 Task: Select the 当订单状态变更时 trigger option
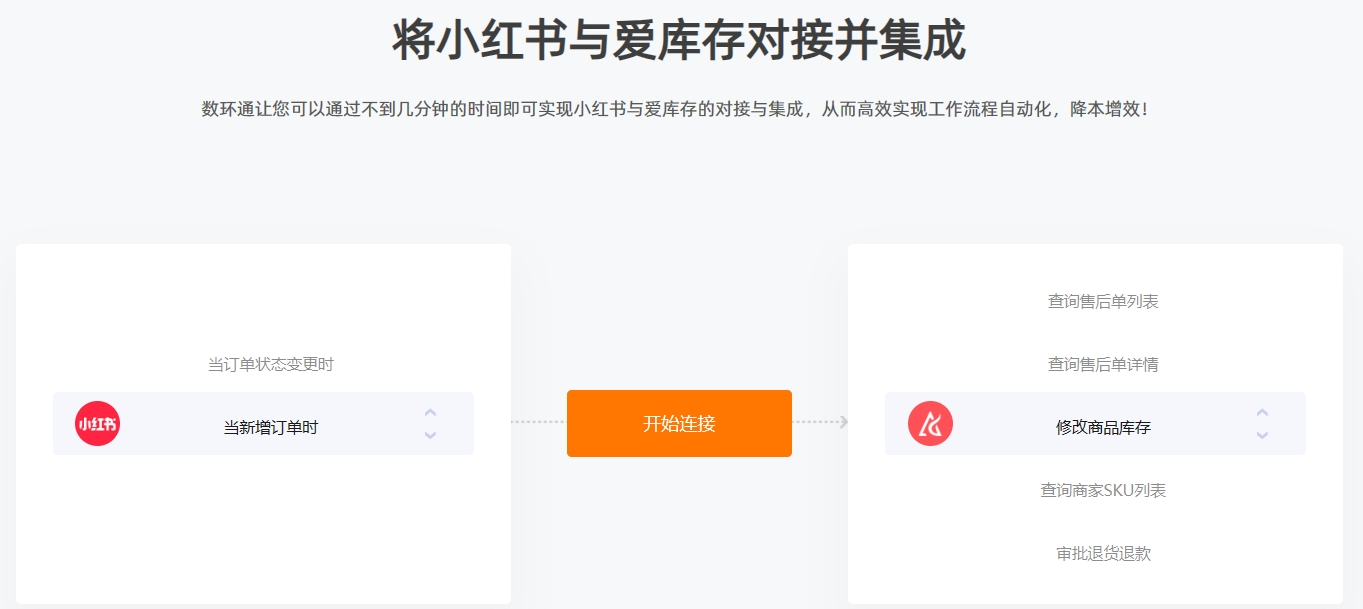pyautogui.click(x=270, y=364)
